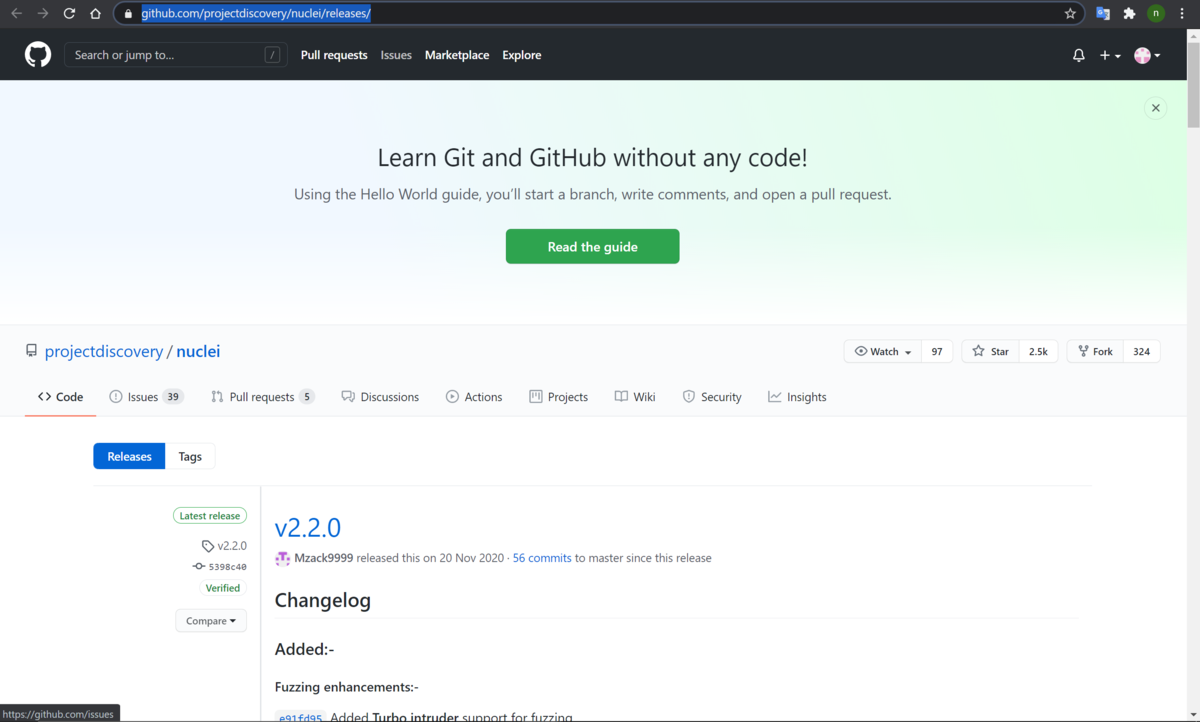This screenshot has height=722, width=1200.
Task: Open the user account avatar dropdown
Action: (1147, 55)
